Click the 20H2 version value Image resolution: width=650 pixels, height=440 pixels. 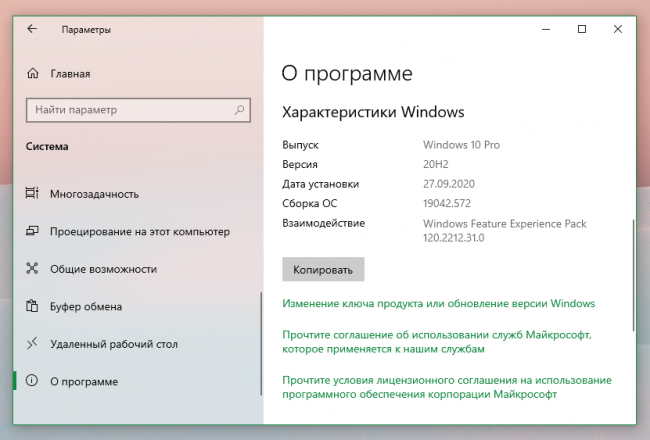pyautogui.click(x=436, y=164)
